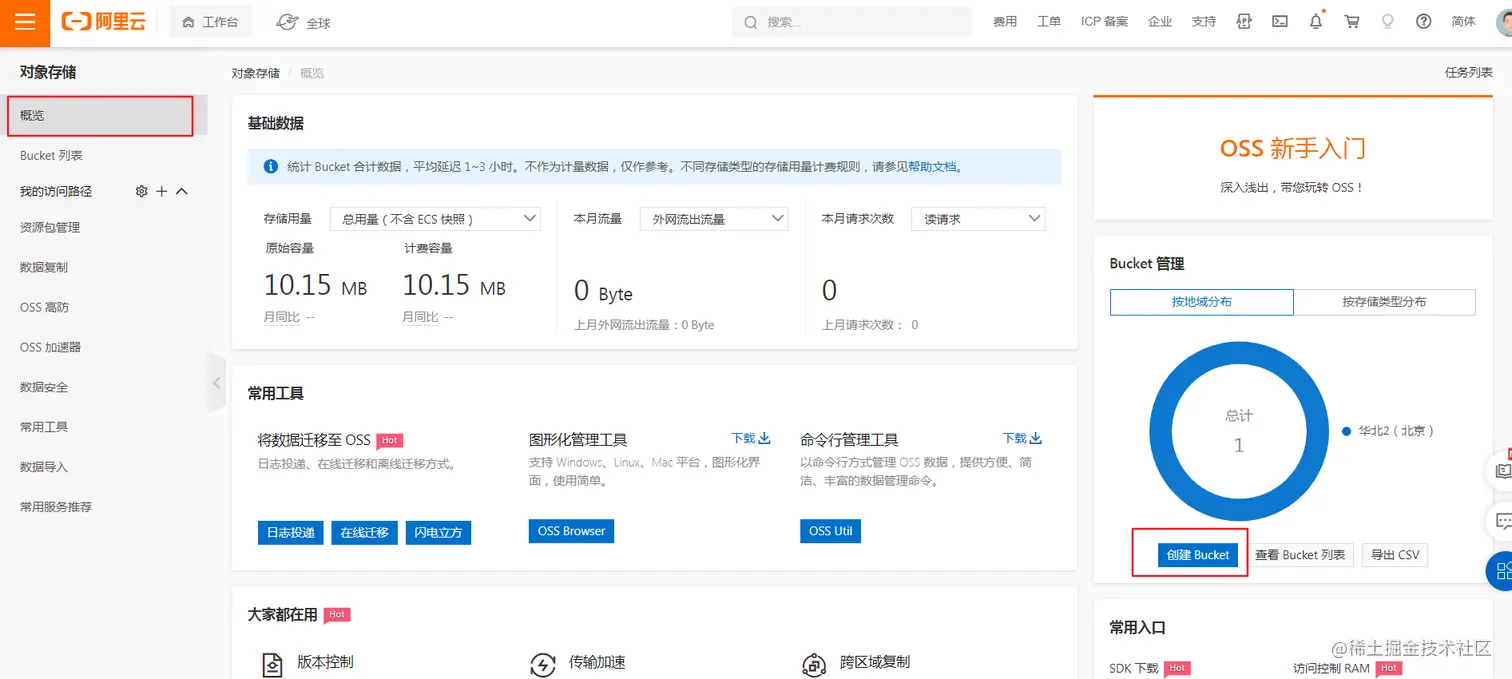
Task: Open access path settings gear
Action: [141, 191]
